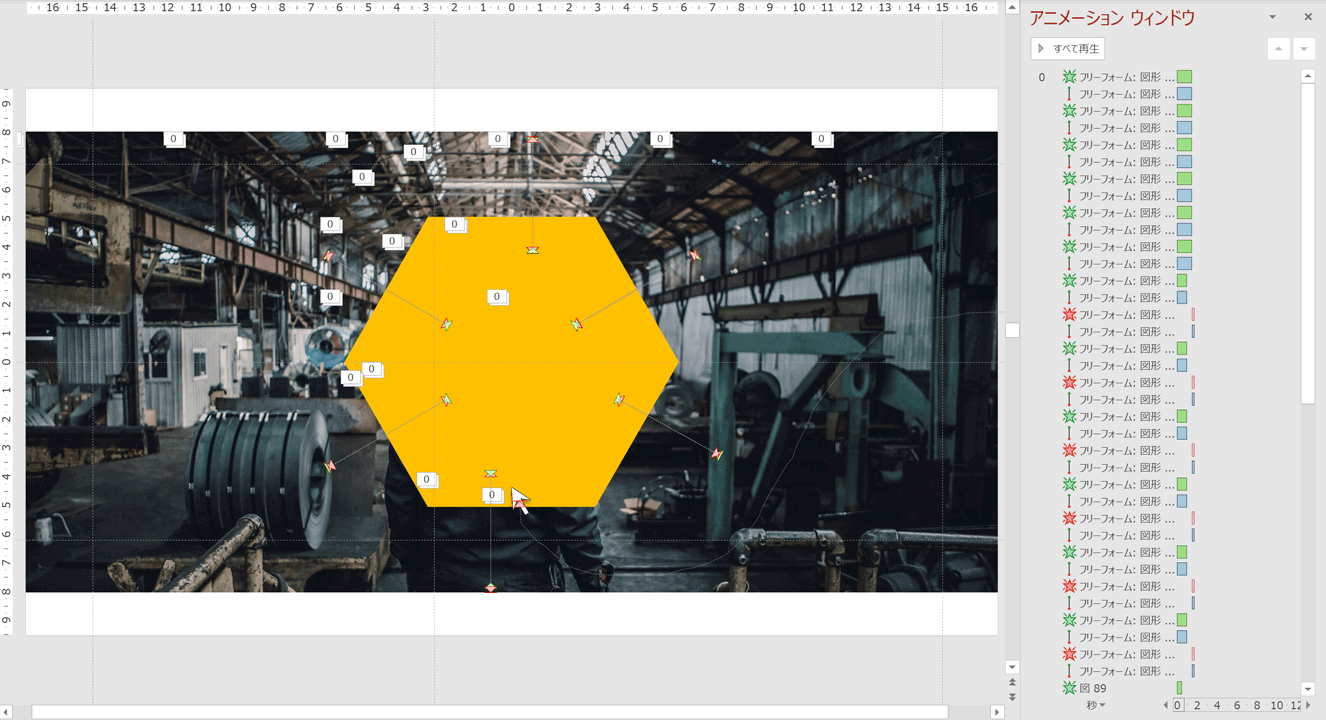Screen dimensions: 1326x720
Task: Close the アニメーション ウィンドウ pane
Action: pyautogui.click(x=1307, y=17)
